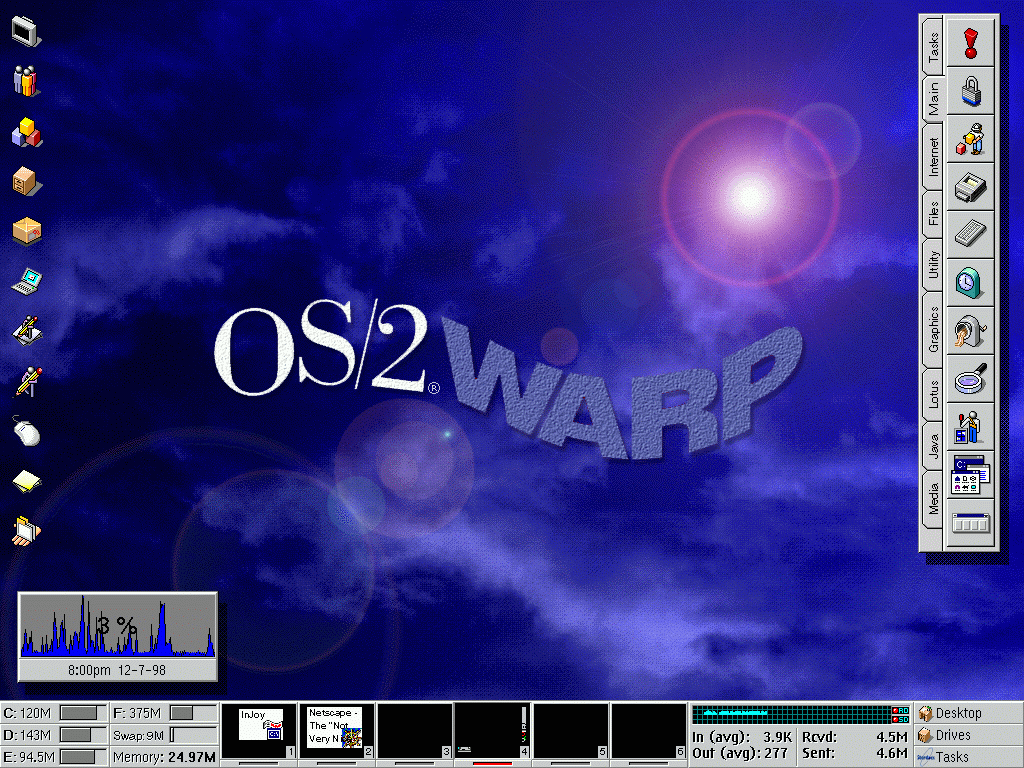Screen dimensions: 1024x768
Task: Click the 8:00pm 12-7-98 clock display
Action: (118, 670)
